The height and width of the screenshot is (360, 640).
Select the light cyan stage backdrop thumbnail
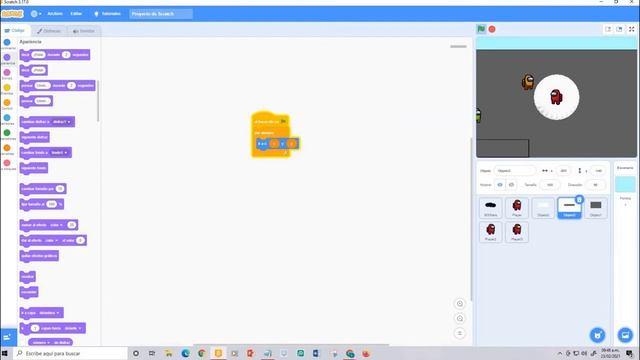point(625,184)
